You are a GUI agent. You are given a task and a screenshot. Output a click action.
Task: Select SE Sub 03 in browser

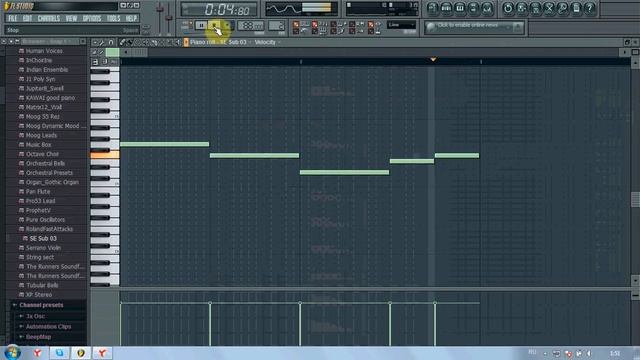(x=42, y=239)
